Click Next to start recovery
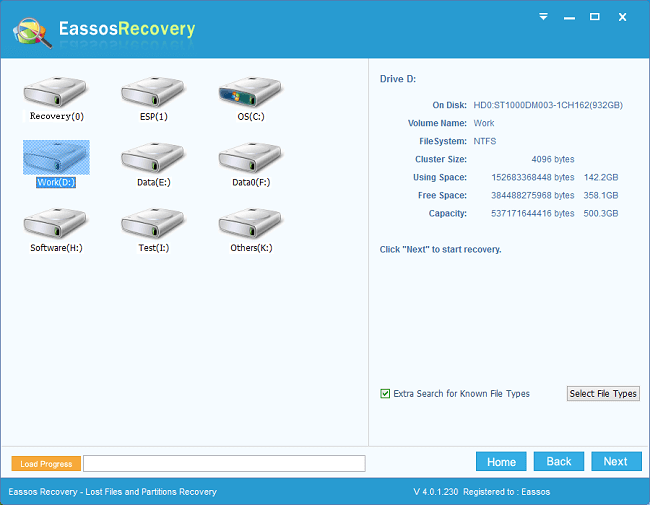 coord(616,461)
